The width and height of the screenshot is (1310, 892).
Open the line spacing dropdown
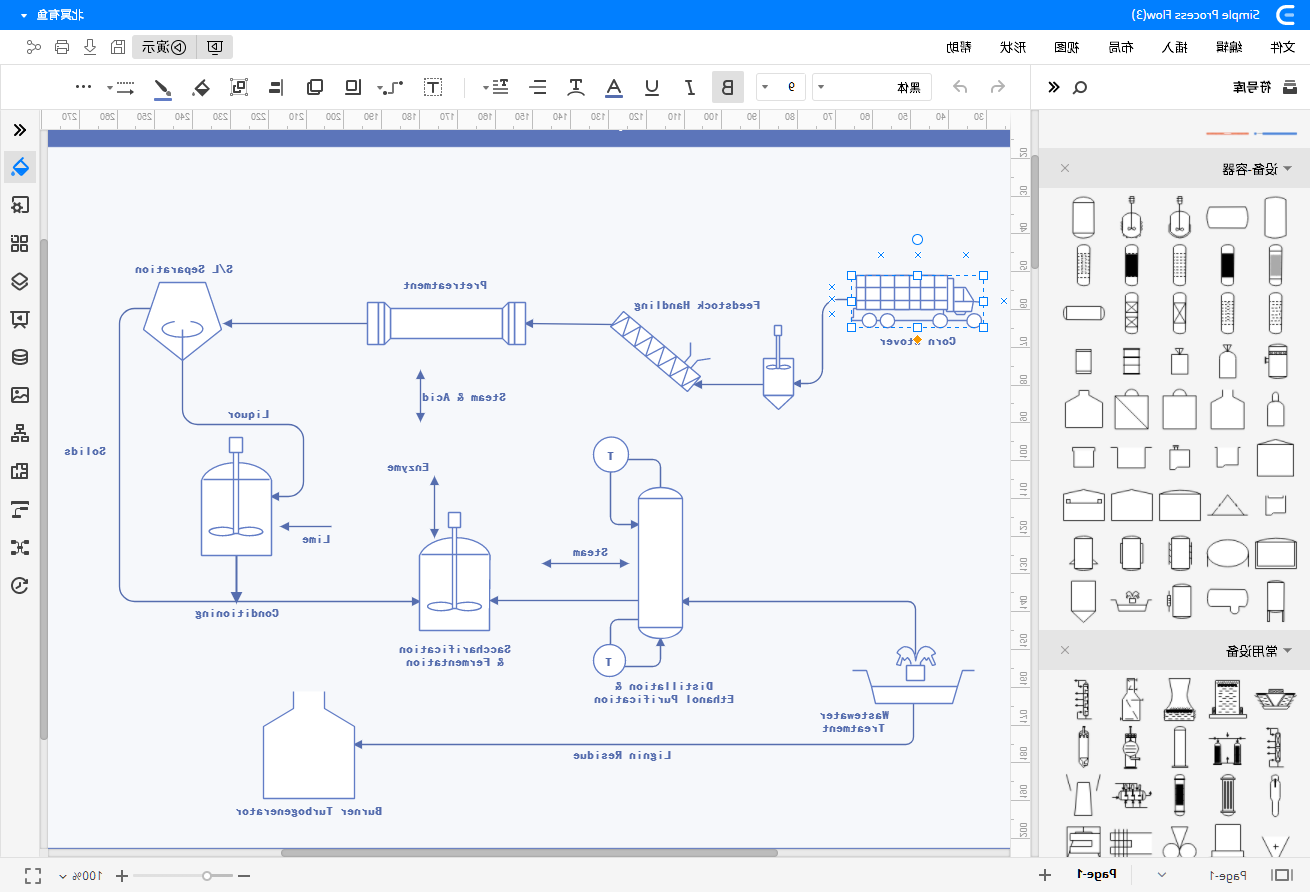pyautogui.click(x=497, y=87)
